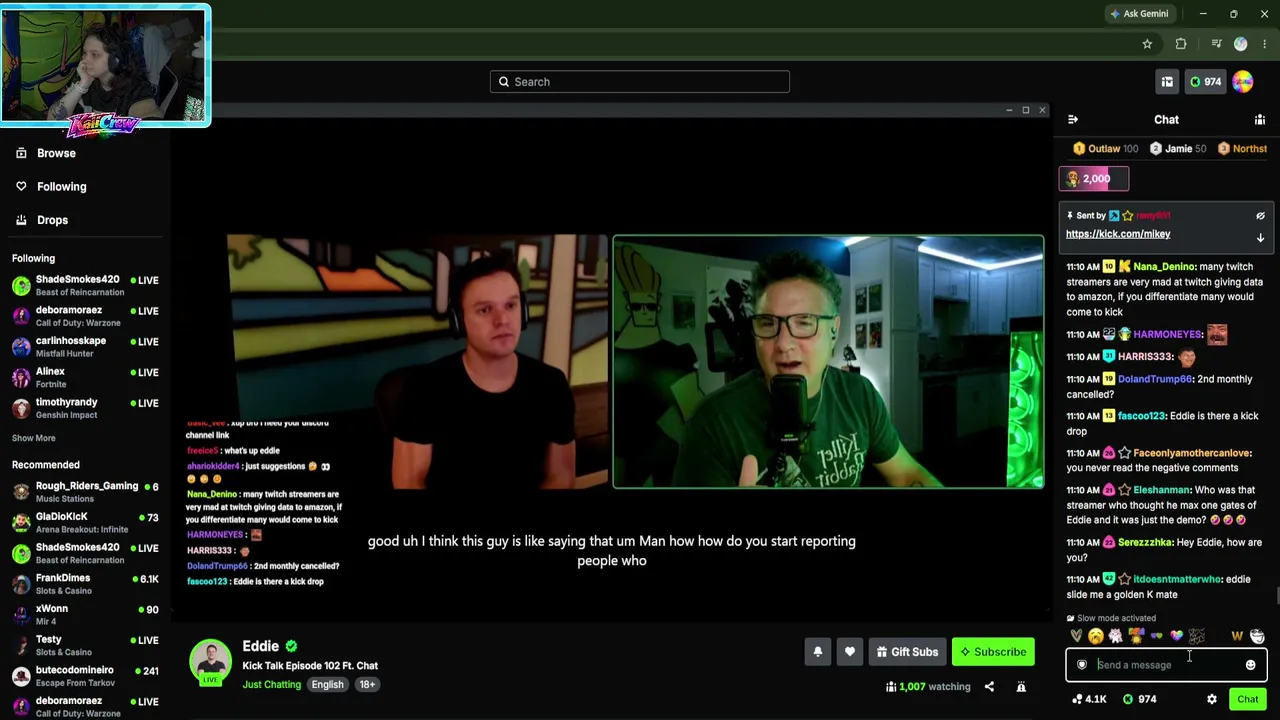Open xWonn Mir 4 channel
Screen dimensions: 1280x720
pos(85,615)
